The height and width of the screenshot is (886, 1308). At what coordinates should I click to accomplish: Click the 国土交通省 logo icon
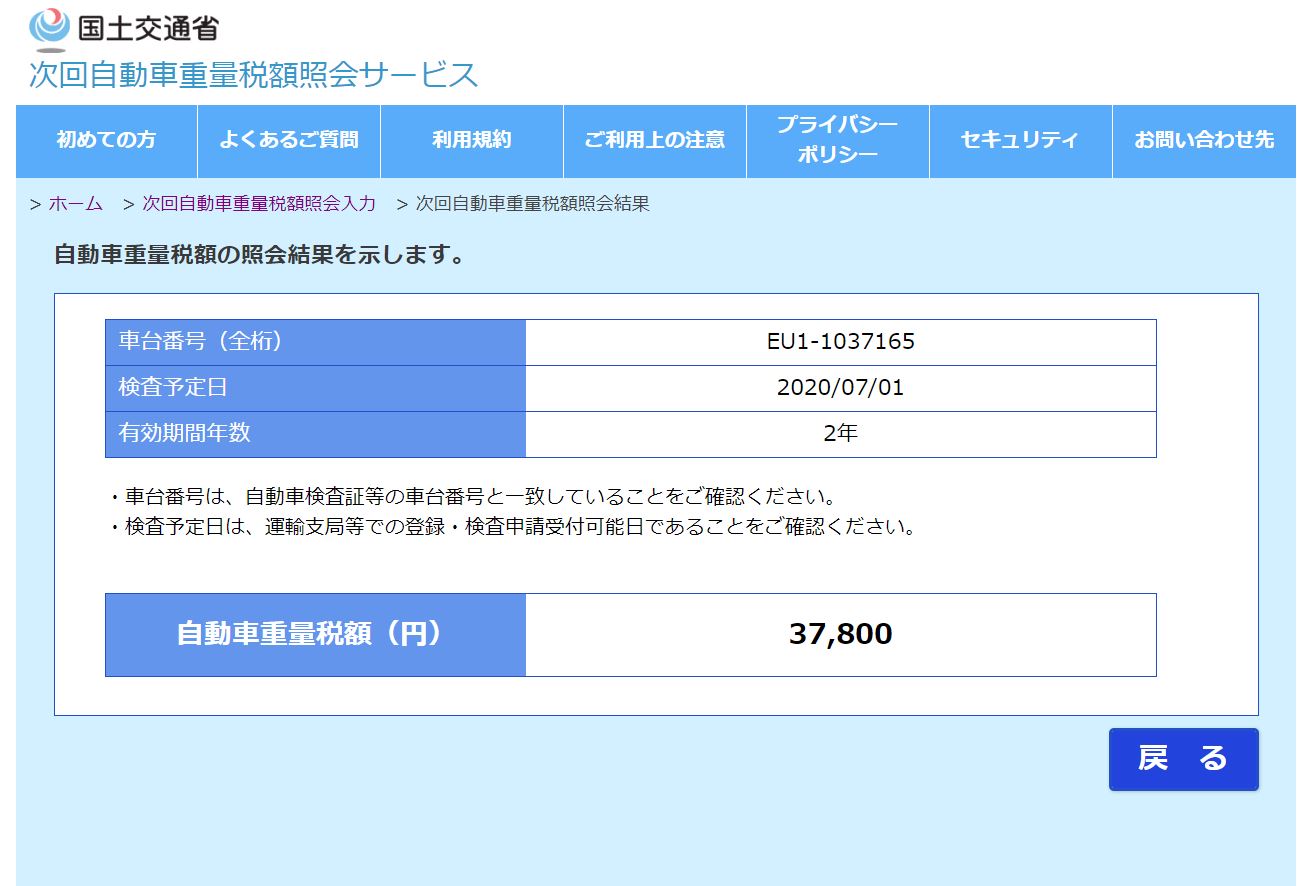pos(49,28)
